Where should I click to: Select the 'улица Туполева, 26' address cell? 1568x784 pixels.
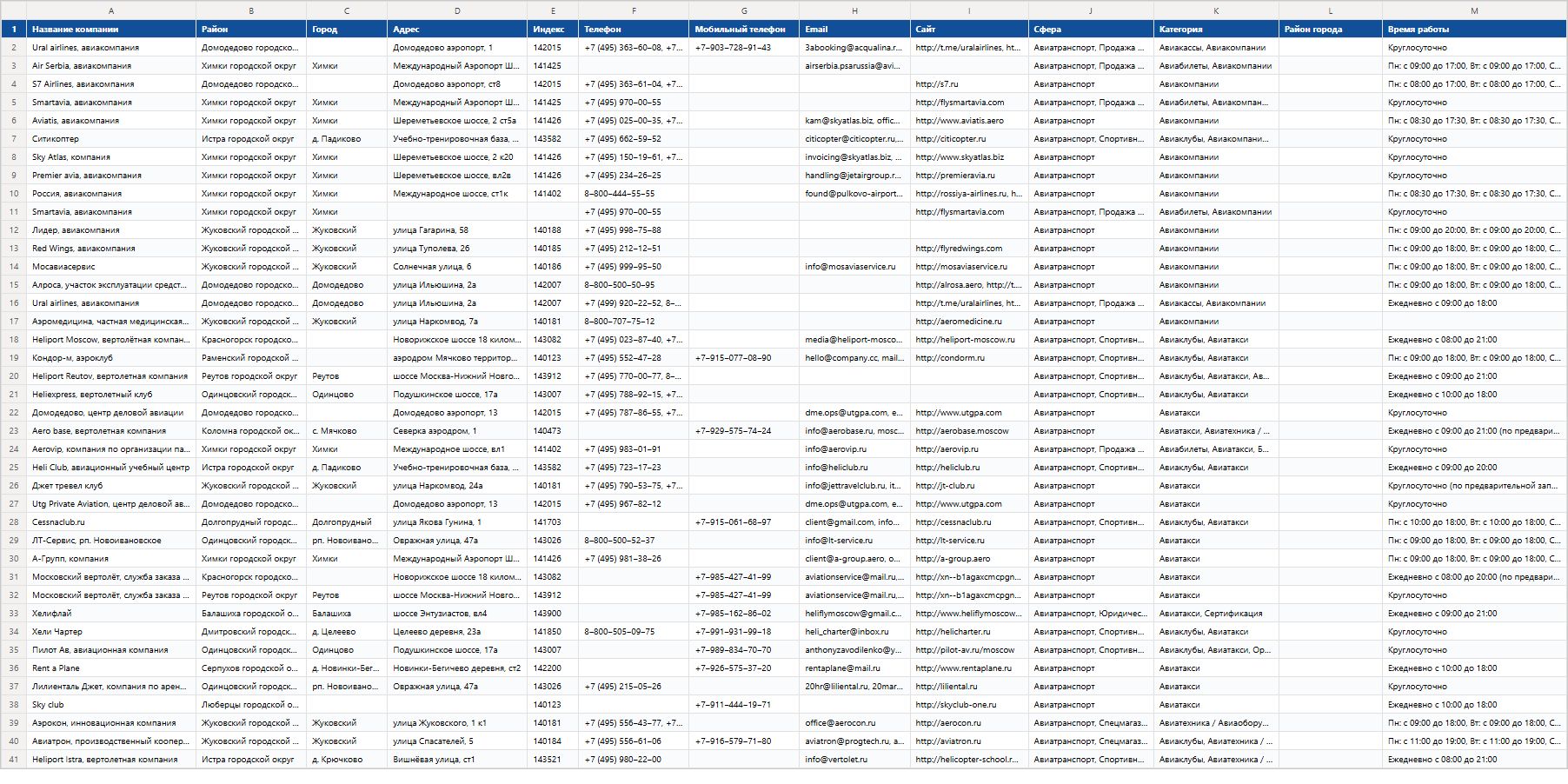point(457,249)
